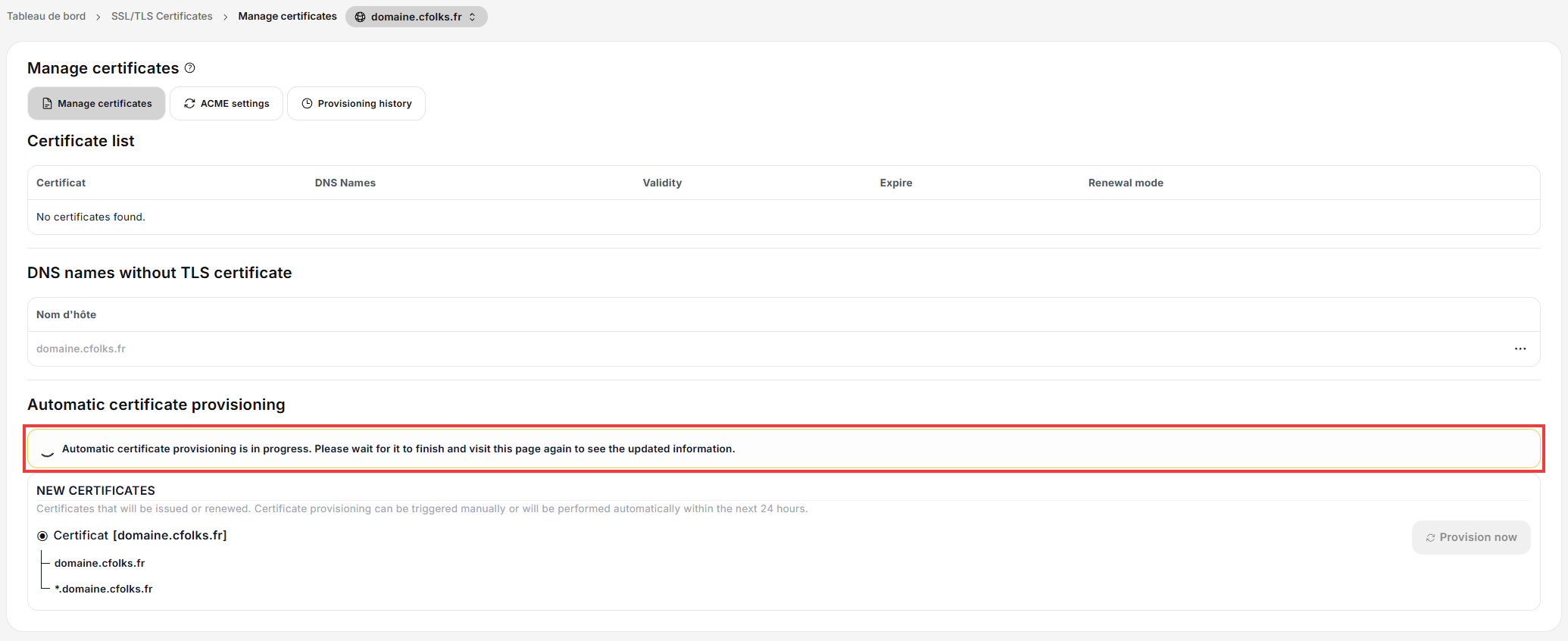
Task: Open the Provisioning history tab
Action: (x=356, y=104)
